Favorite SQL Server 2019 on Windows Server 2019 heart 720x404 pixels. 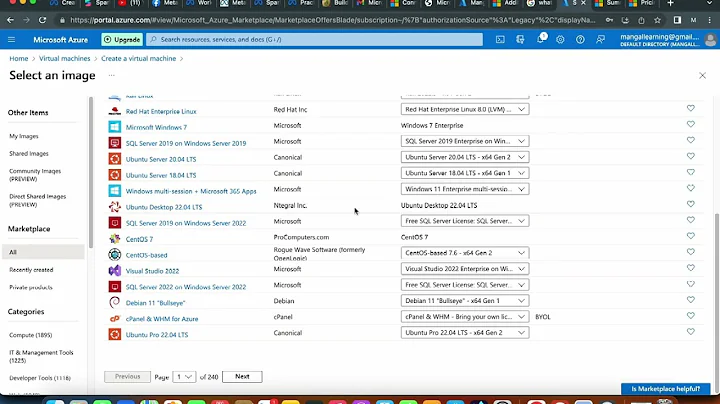point(691,140)
